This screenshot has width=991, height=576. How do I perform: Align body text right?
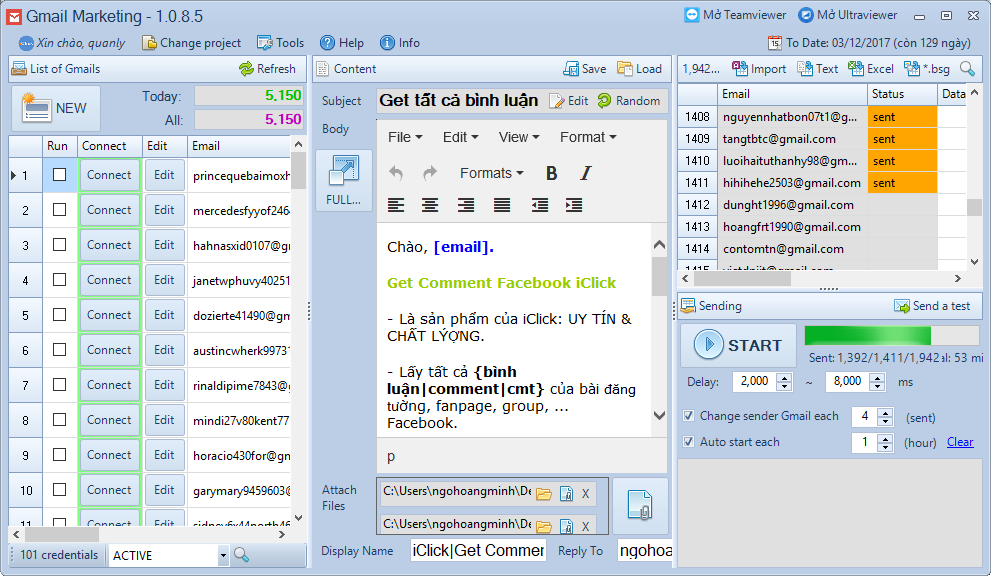pyautogui.click(x=466, y=205)
